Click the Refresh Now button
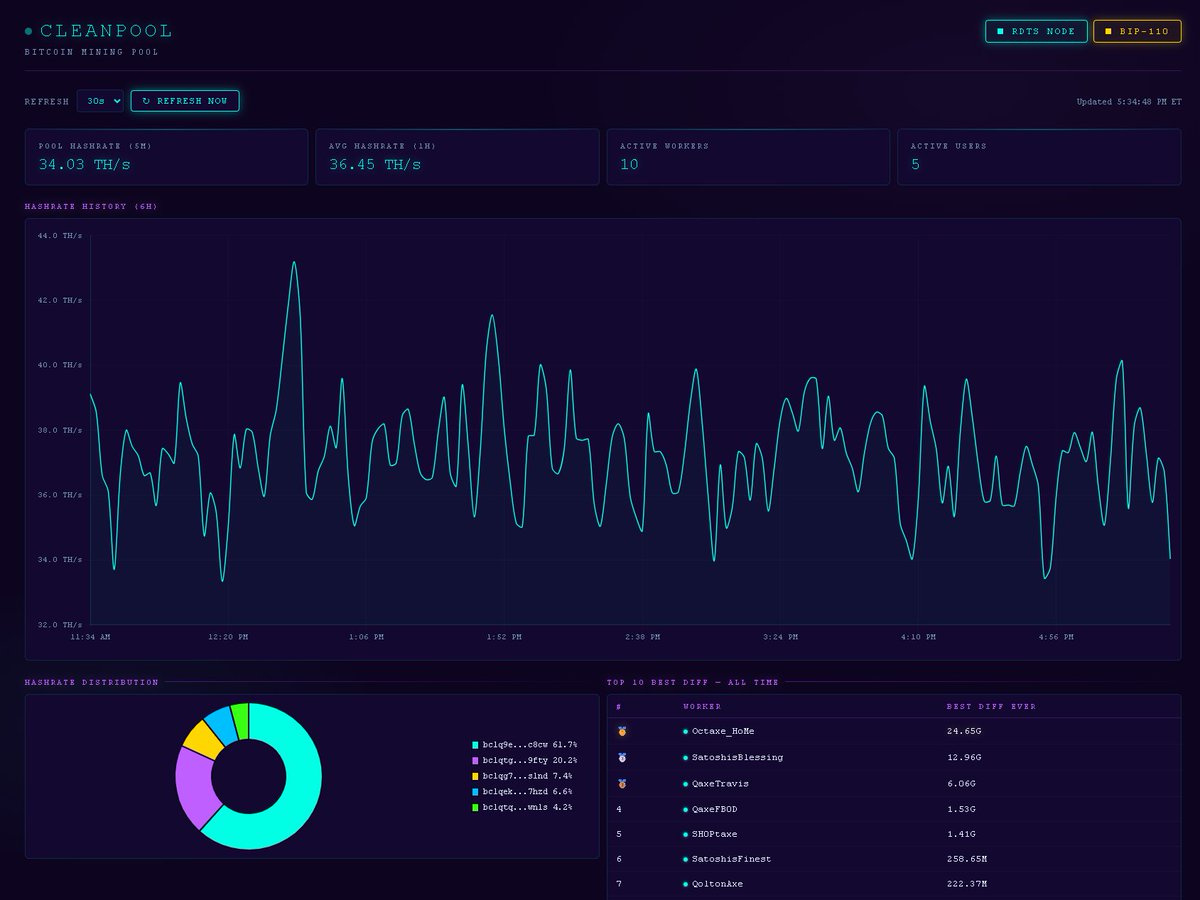1200x900 pixels. tap(185, 101)
